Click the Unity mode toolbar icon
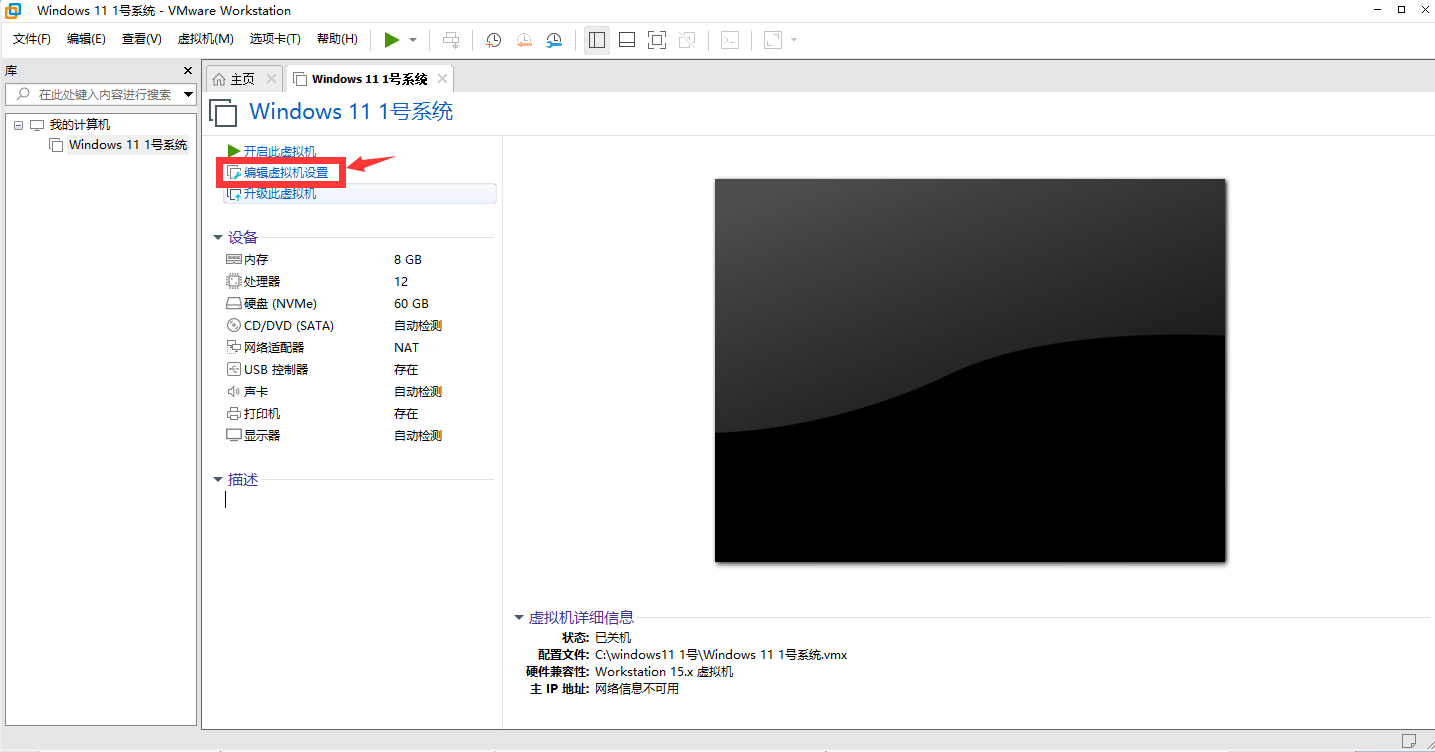The image size is (1435, 752). (x=687, y=40)
